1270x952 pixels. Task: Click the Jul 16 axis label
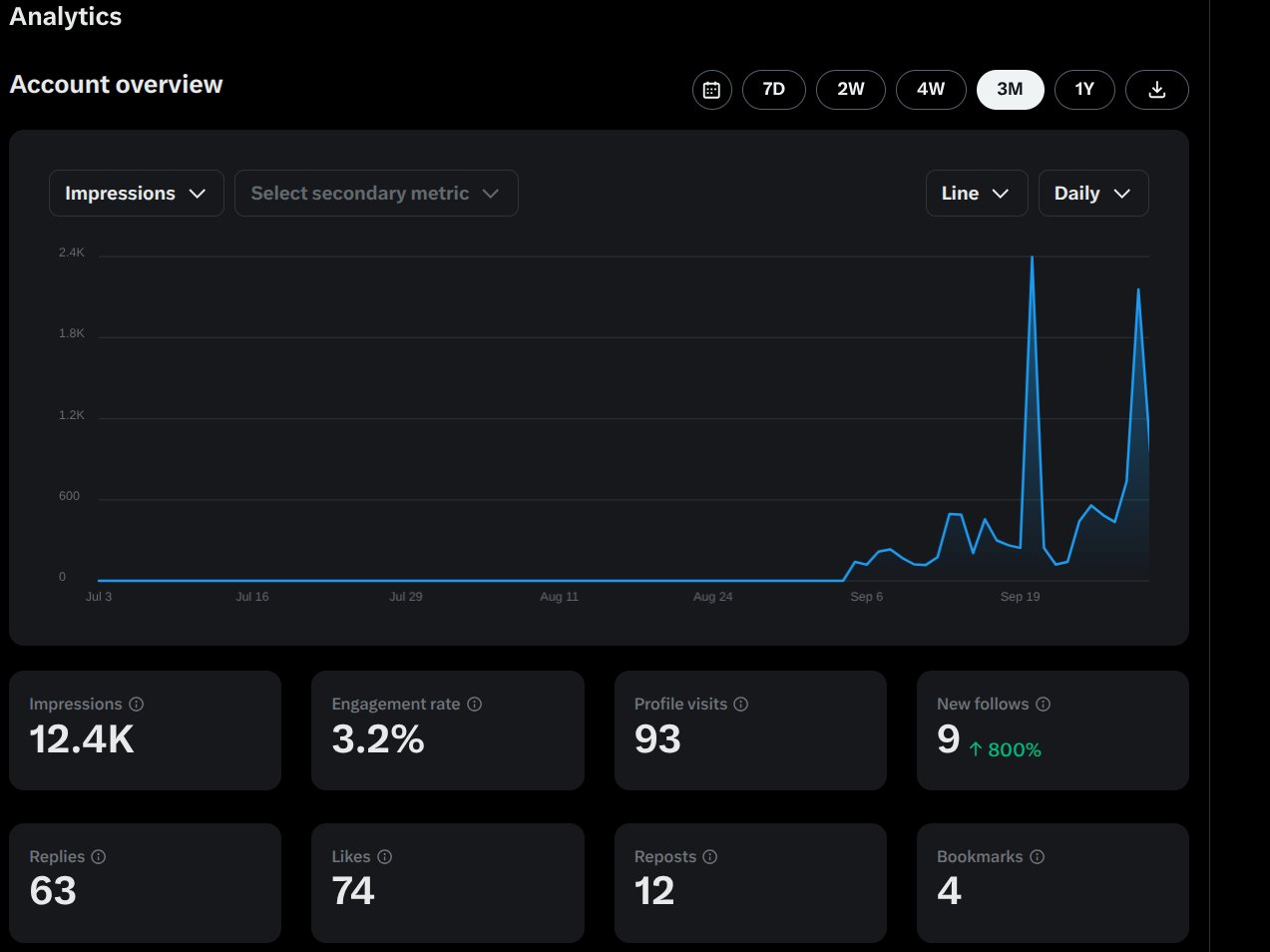click(251, 597)
